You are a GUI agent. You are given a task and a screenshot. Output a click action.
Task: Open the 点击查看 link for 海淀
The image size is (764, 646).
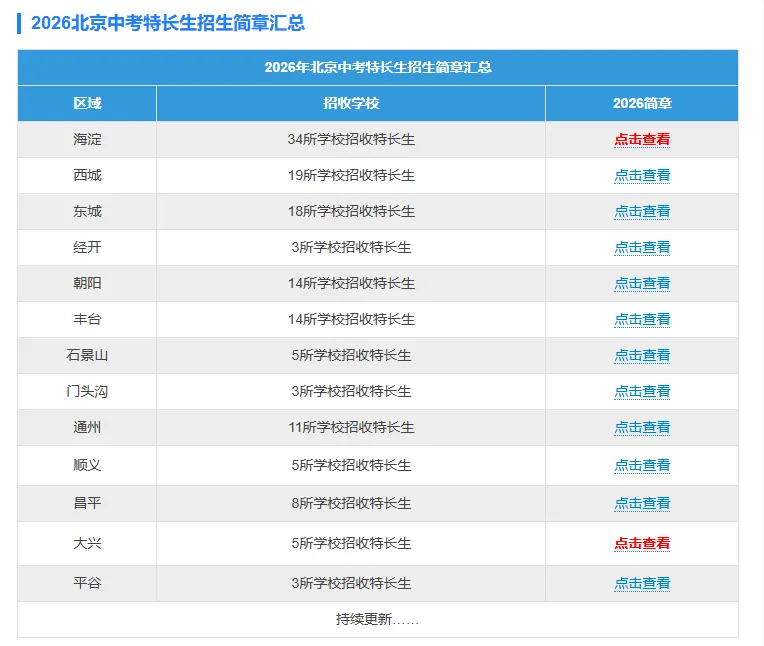coord(642,139)
